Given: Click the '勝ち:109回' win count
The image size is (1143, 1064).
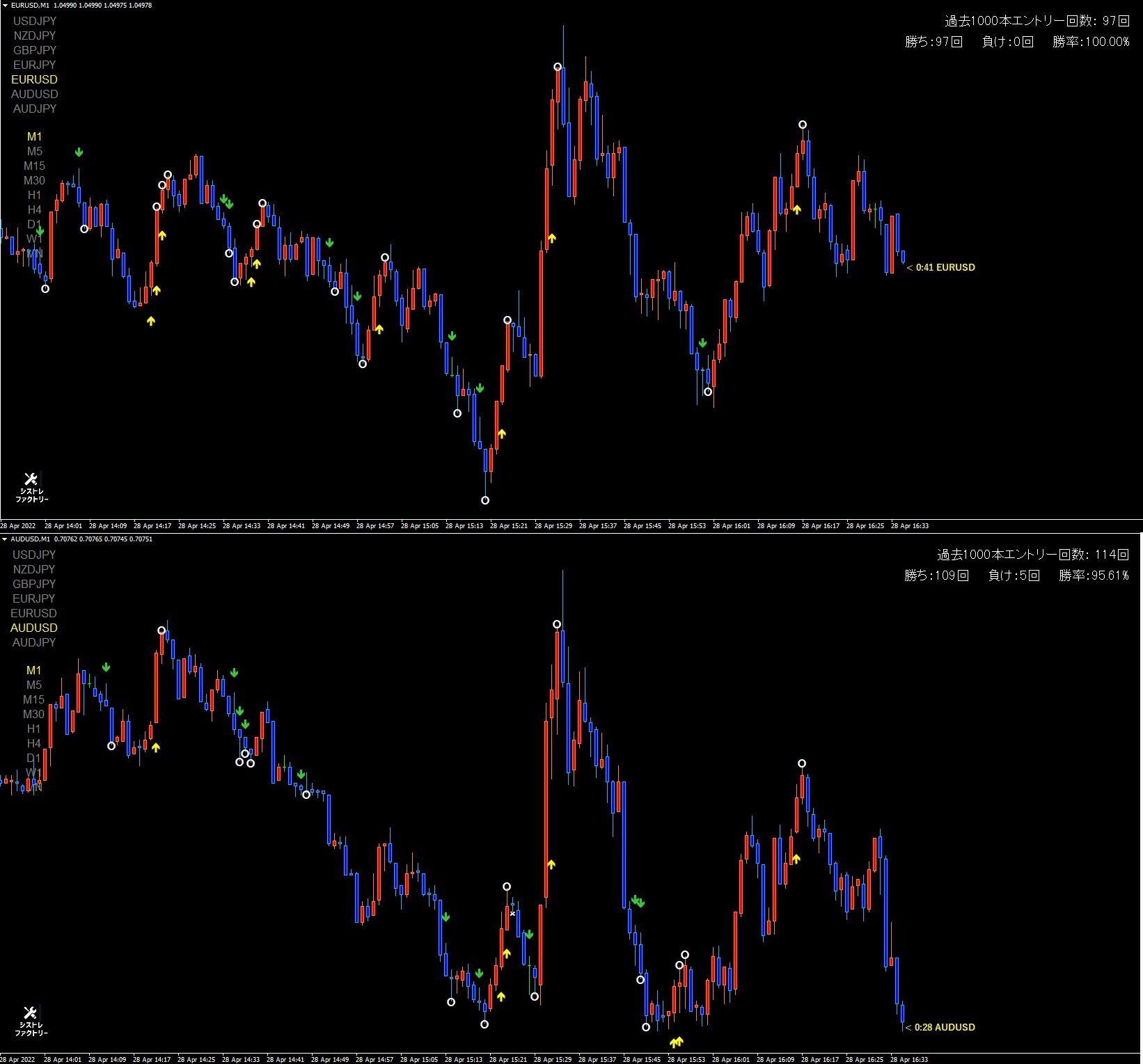Looking at the screenshot, I should click(937, 575).
